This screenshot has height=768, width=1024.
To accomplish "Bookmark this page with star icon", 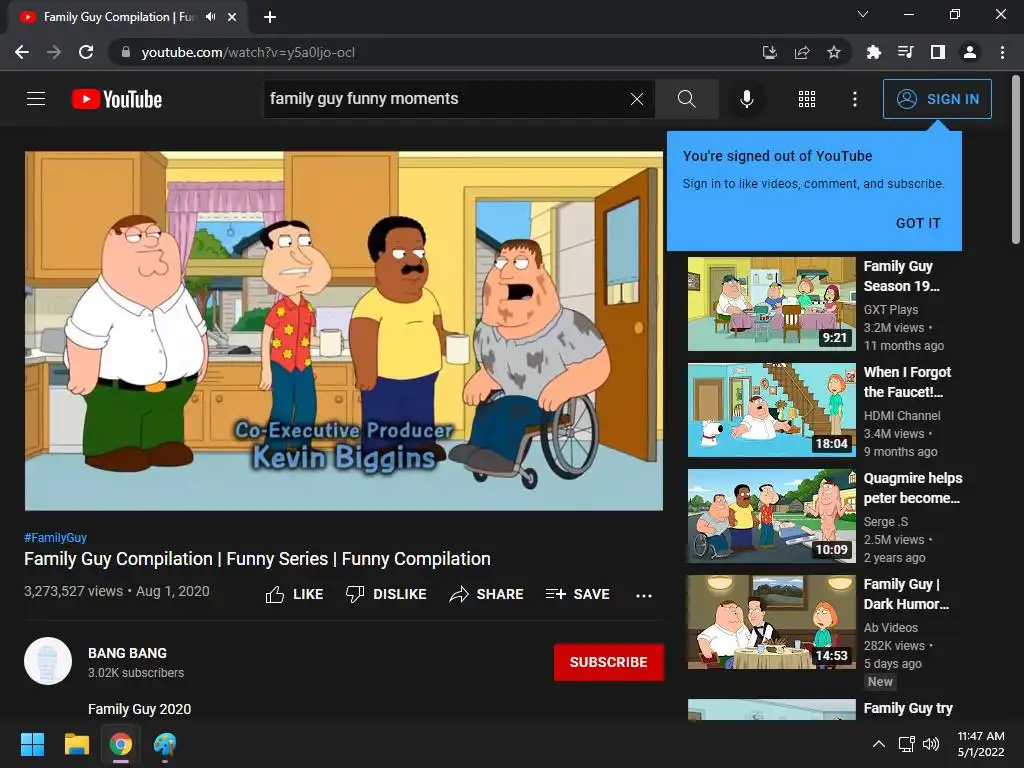I will (834, 52).
